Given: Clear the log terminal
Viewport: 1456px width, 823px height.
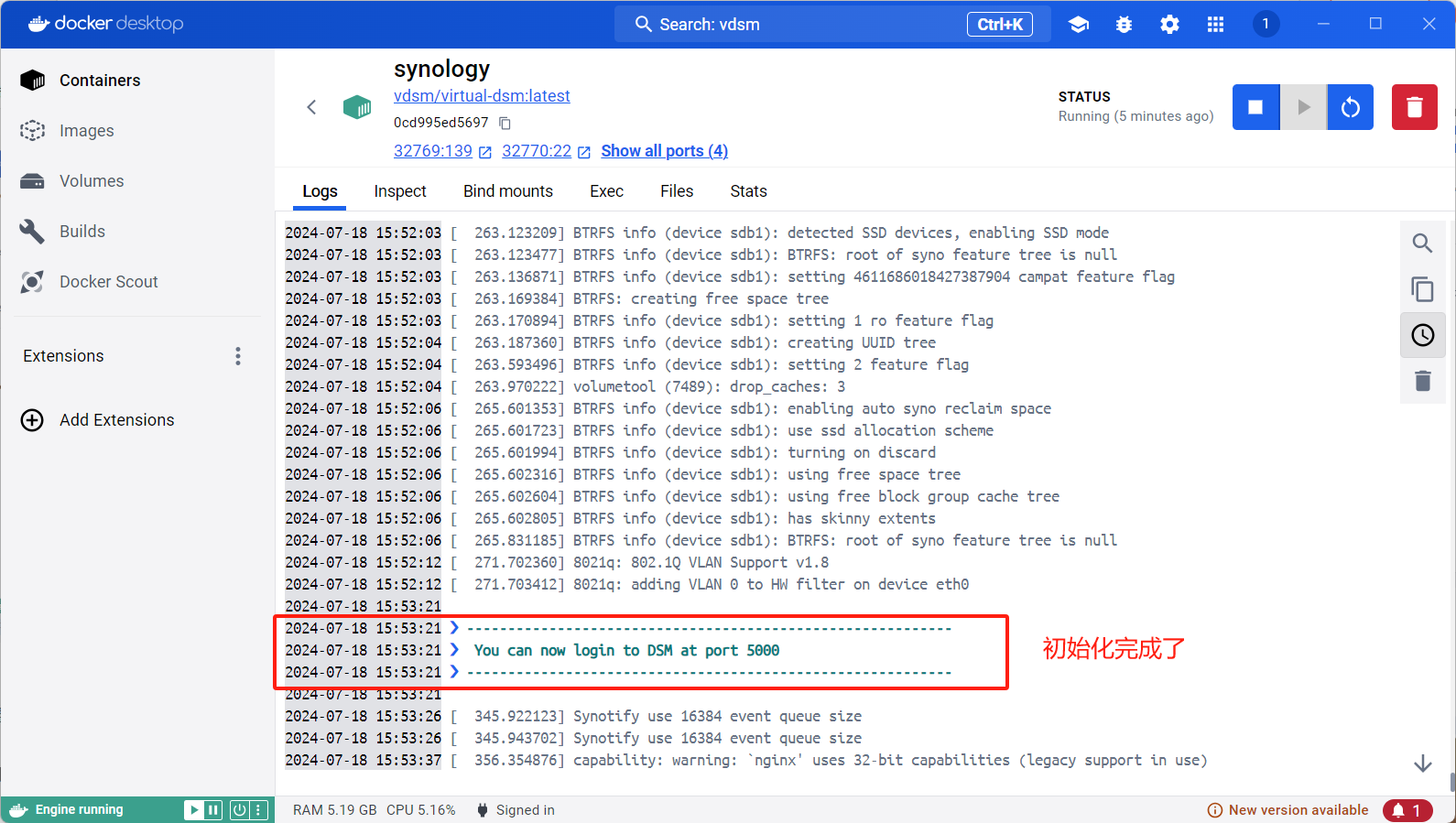Looking at the screenshot, I should 1422,381.
